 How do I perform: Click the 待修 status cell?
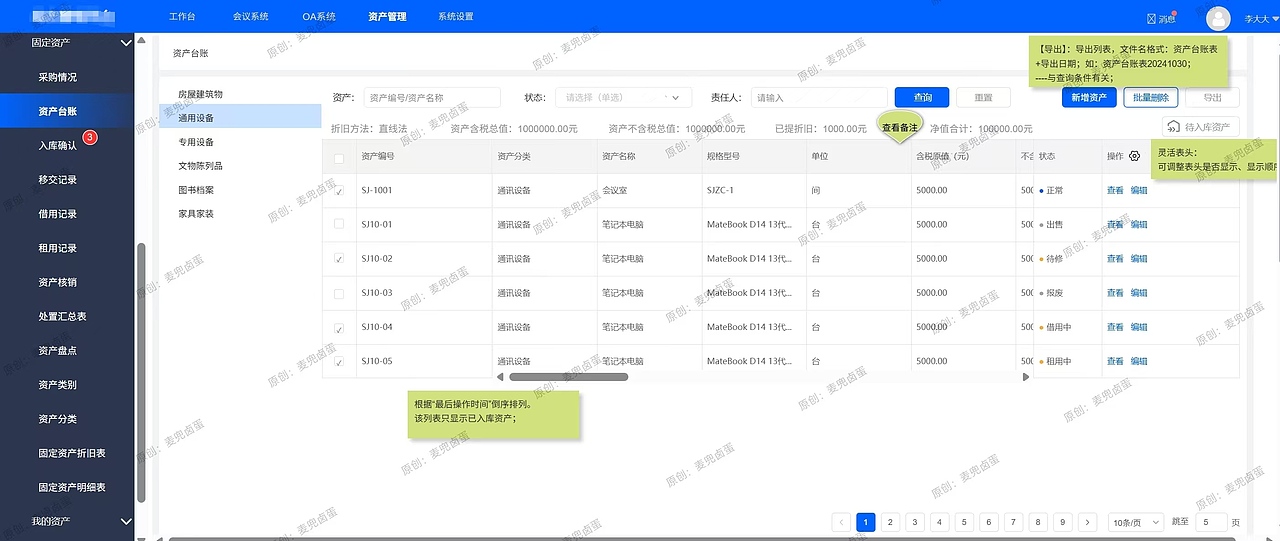pyautogui.click(x=1054, y=259)
